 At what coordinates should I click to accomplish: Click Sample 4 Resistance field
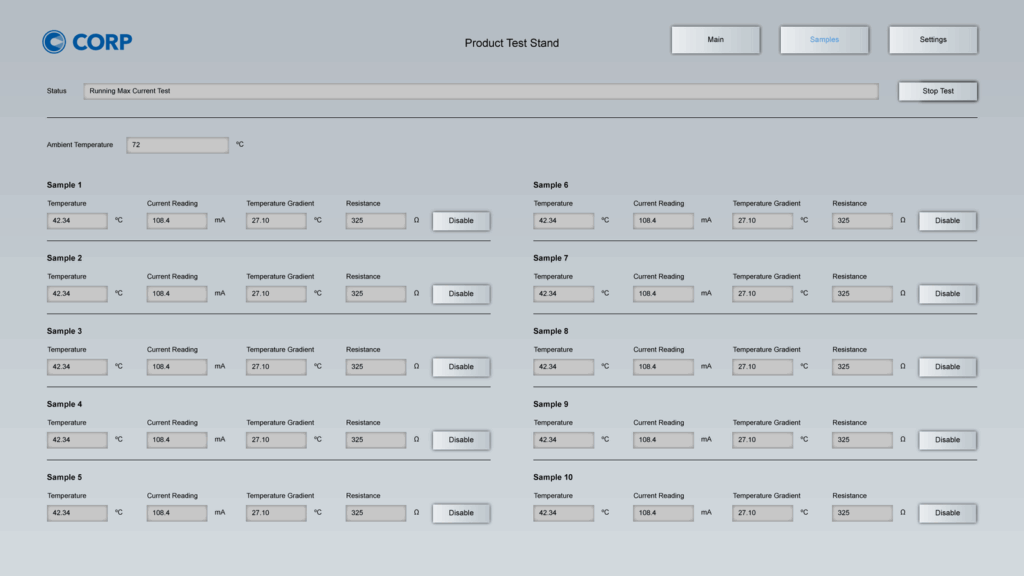(376, 440)
